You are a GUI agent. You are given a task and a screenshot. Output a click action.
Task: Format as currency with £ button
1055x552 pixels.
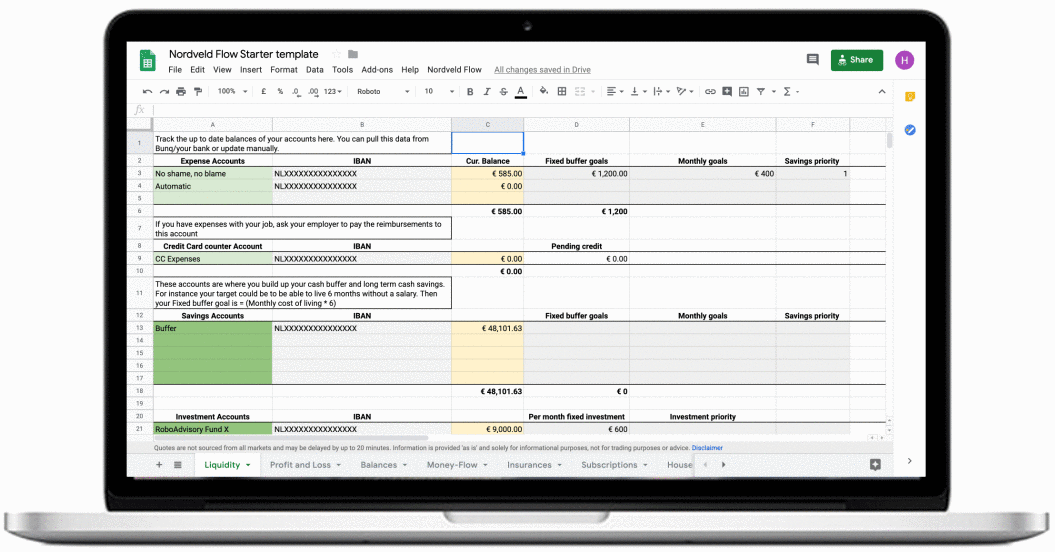[263, 92]
